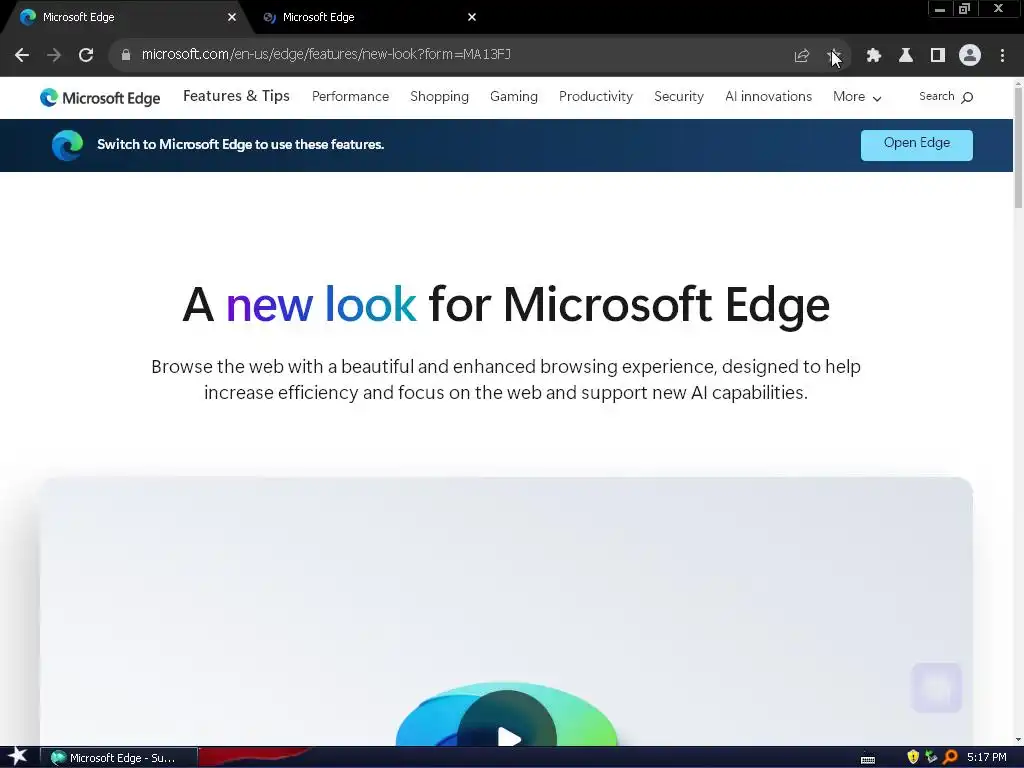Click the Microsoft Edge taskbar window button
Screen dimensions: 1024x768
tap(119, 758)
